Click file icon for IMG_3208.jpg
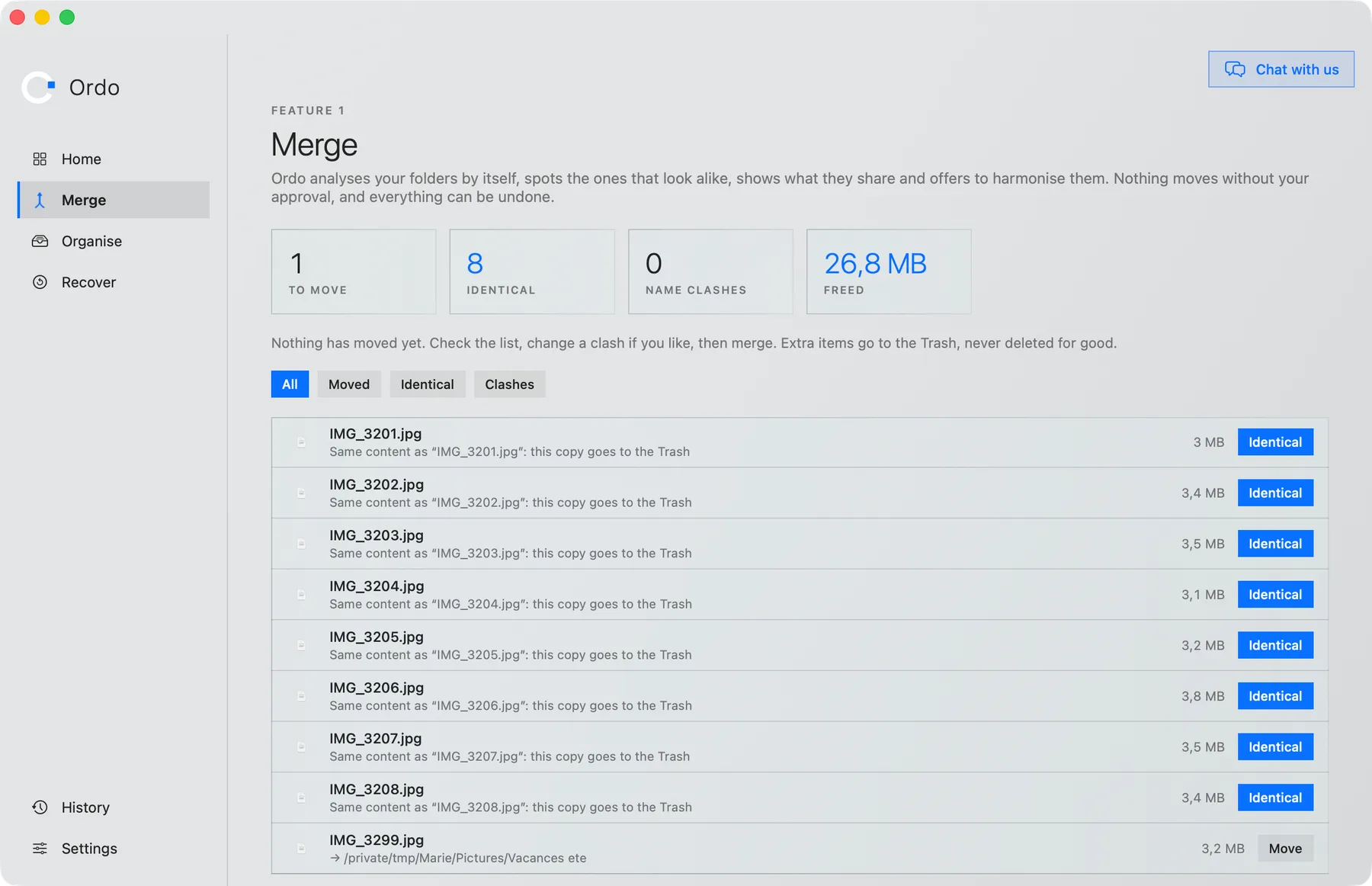 coord(301,798)
